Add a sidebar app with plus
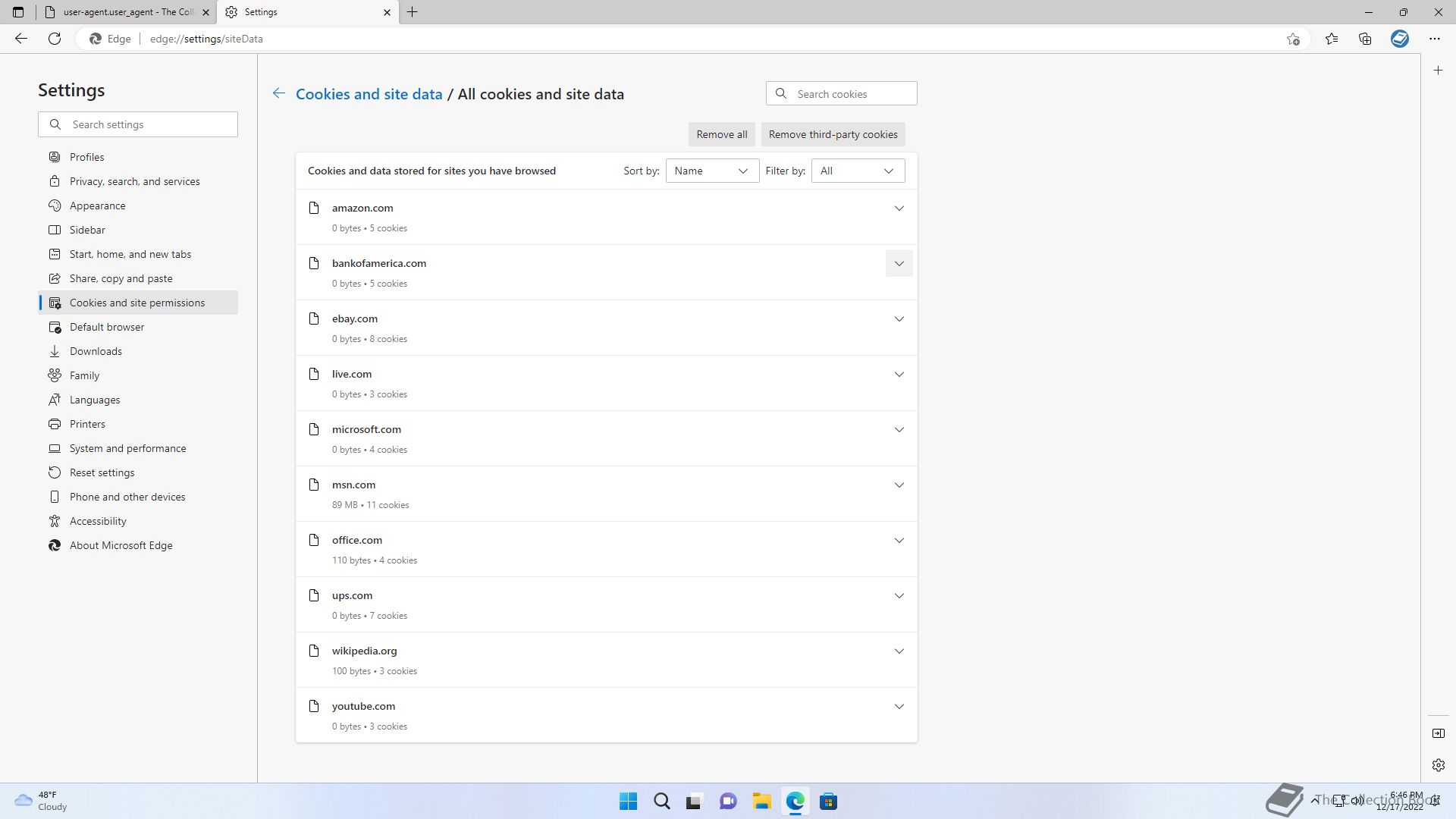The height and width of the screenshot is (819, 1456). pos(1438,71)
